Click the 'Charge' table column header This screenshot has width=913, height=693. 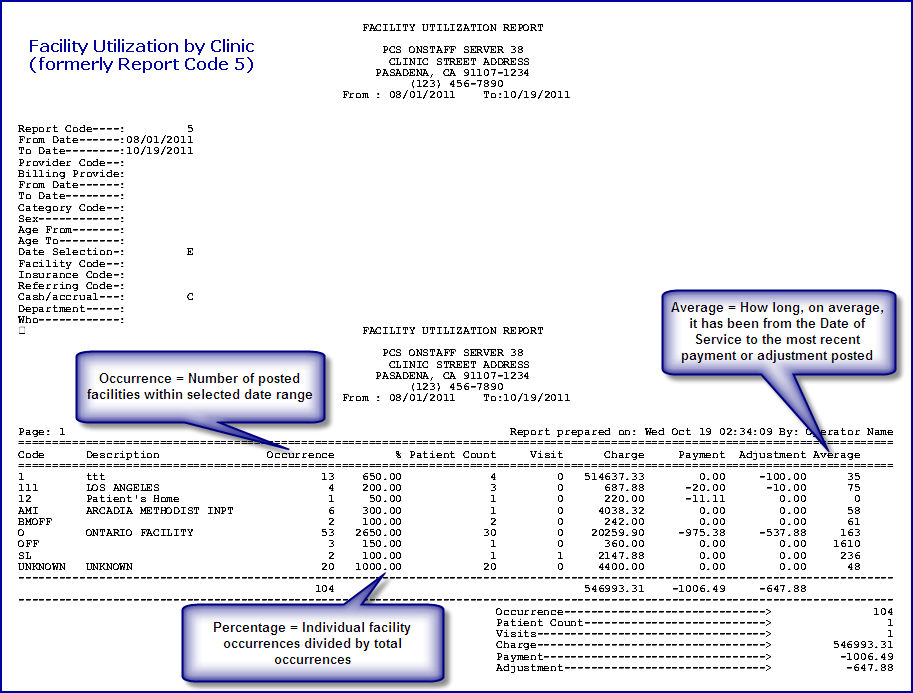click(x=624, y=455)
